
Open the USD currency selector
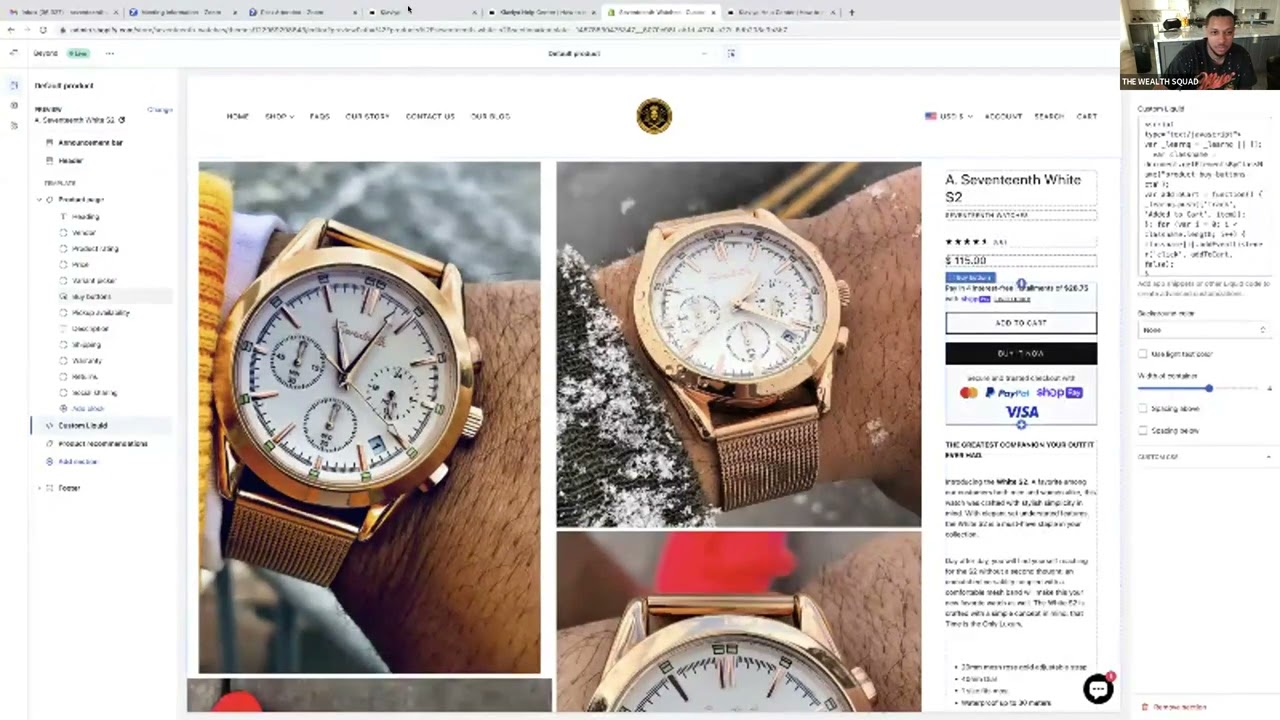[948, 116]
